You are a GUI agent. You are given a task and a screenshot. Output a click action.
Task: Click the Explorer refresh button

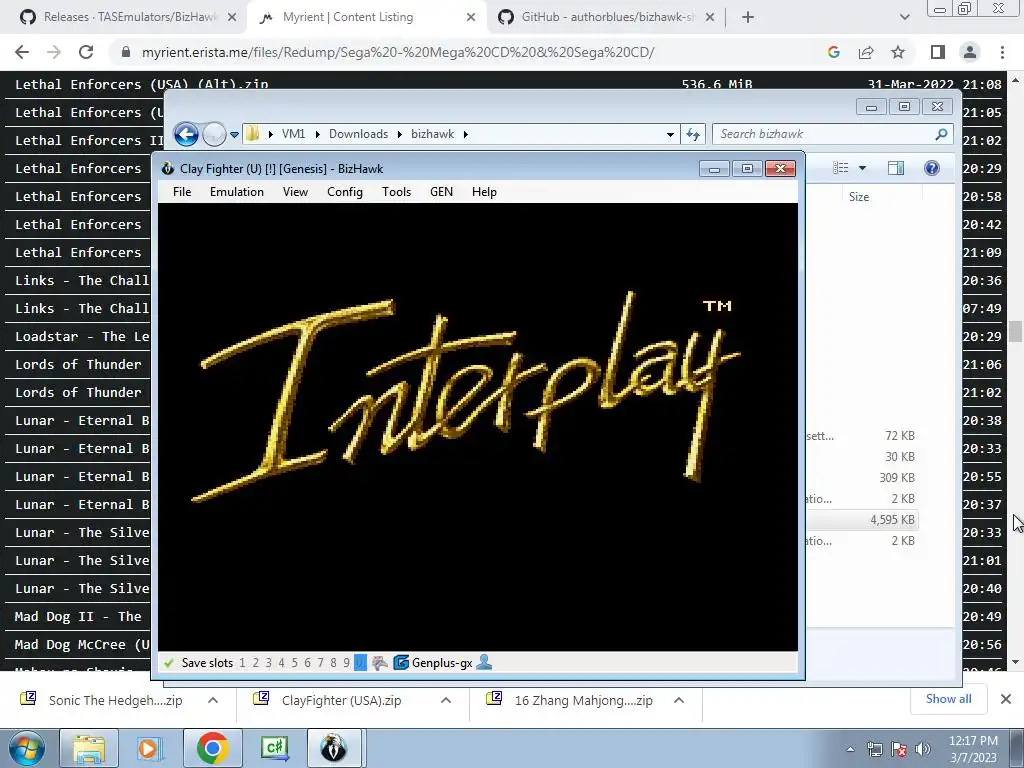click(x=692, y=135)
